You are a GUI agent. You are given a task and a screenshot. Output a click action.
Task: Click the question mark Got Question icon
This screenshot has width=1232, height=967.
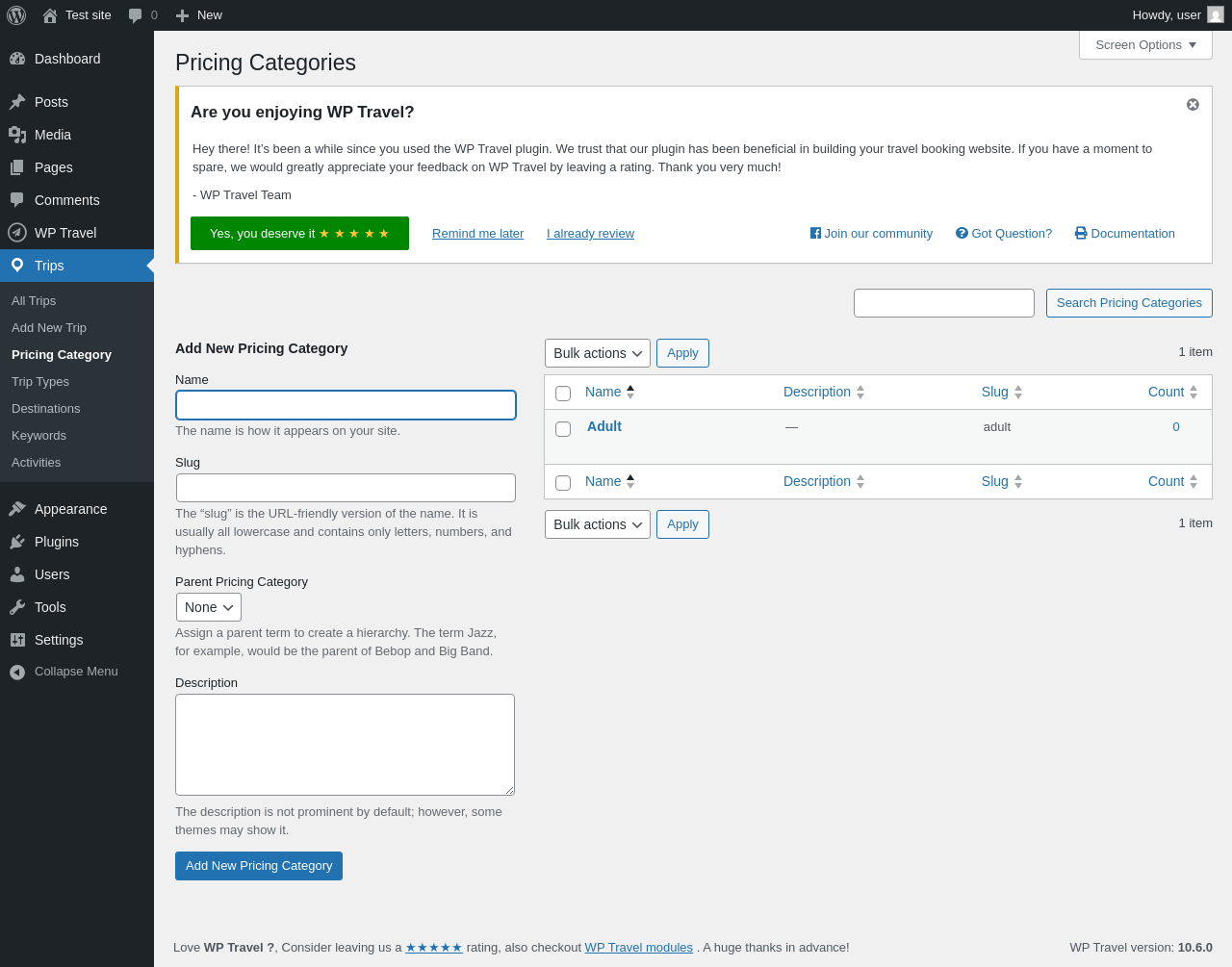pyautogui.click(x=962, y=233)
